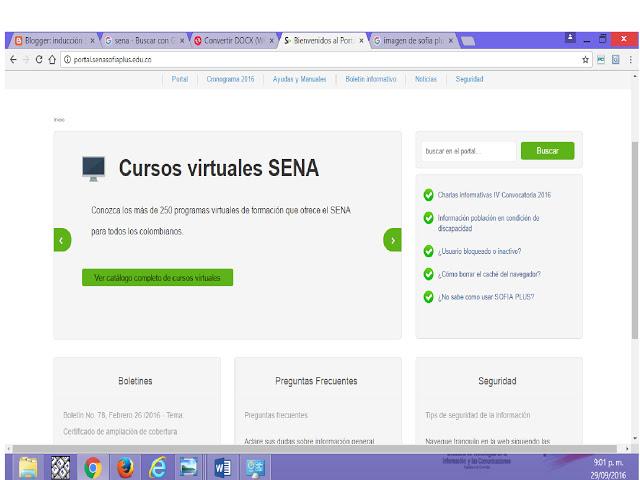Click 'Ver catálogo completo de cursos virtuales'
This screenshot has width=640, height=480.
(157, 278)
